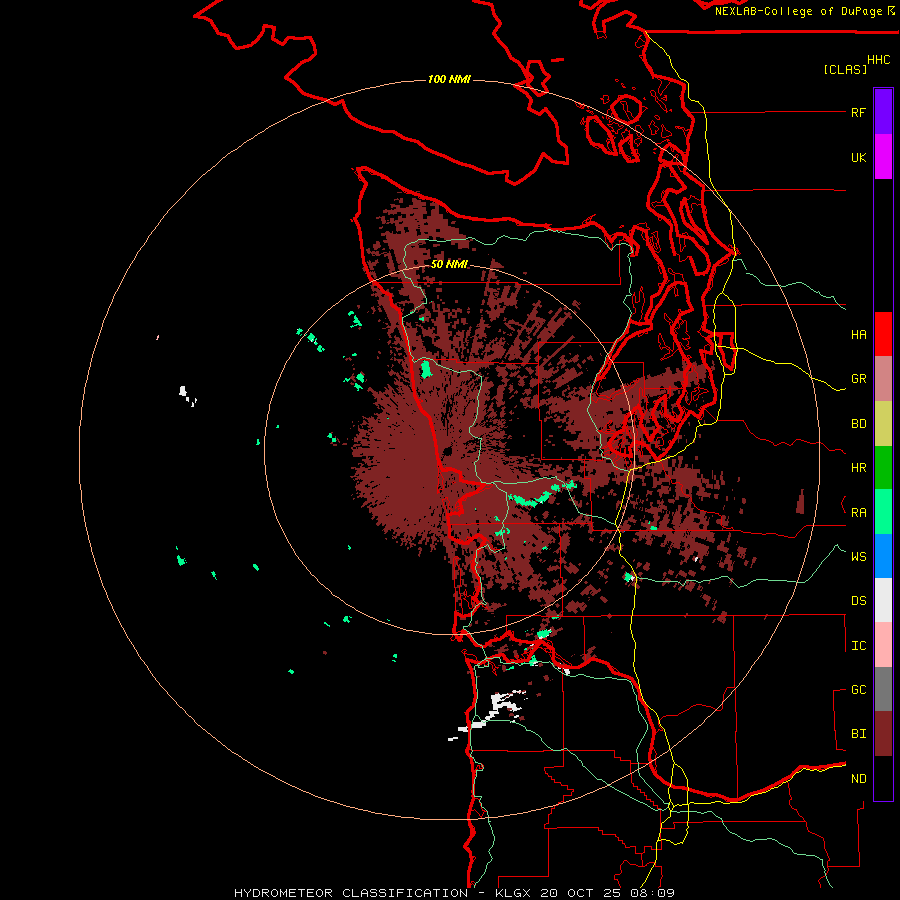Select the WS blue legend swatch
The width and height of the screenshot is (900, 900).
[883, 556]
